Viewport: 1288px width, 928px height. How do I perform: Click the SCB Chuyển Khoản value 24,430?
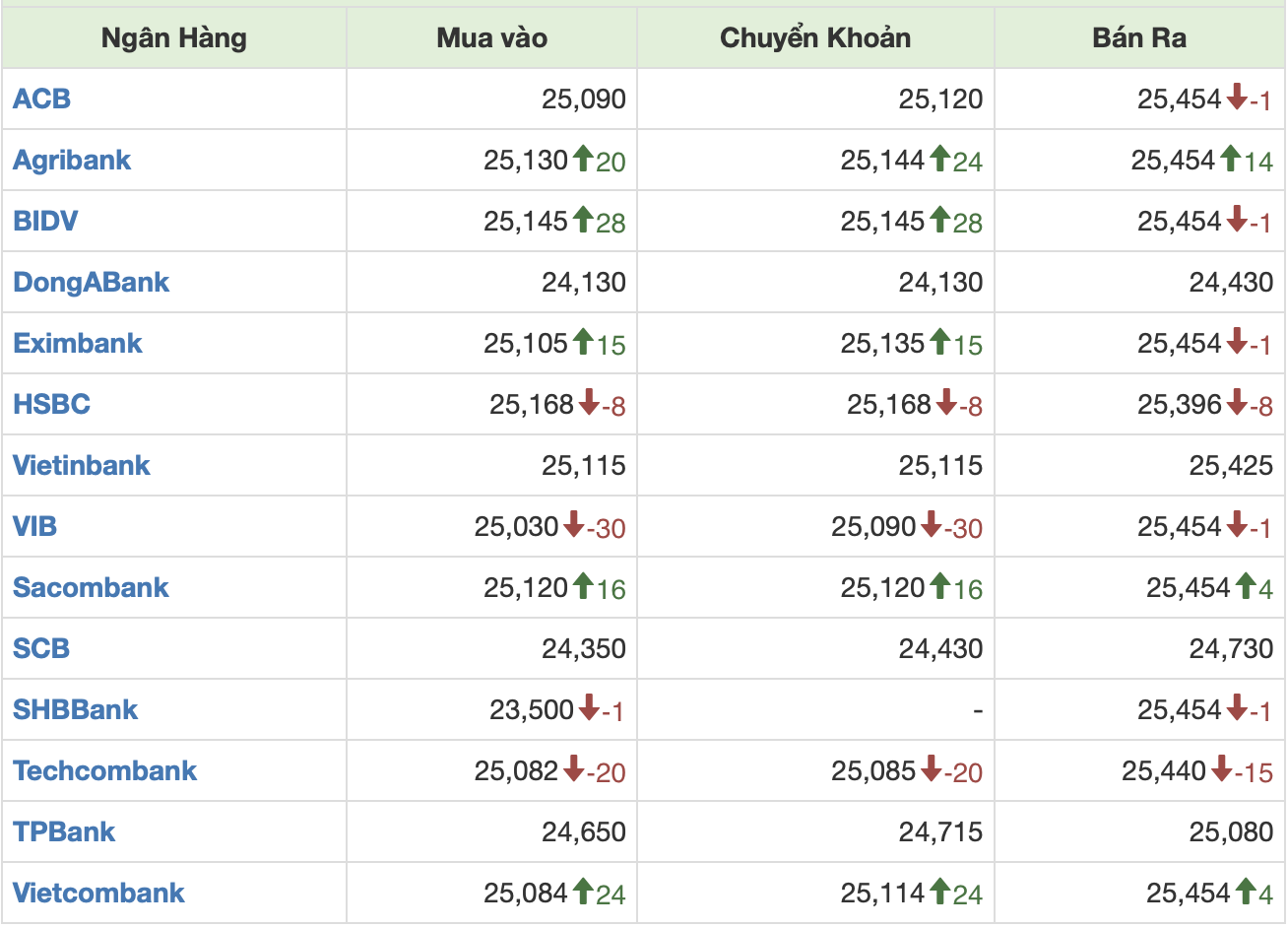click(x=940, y=648)
